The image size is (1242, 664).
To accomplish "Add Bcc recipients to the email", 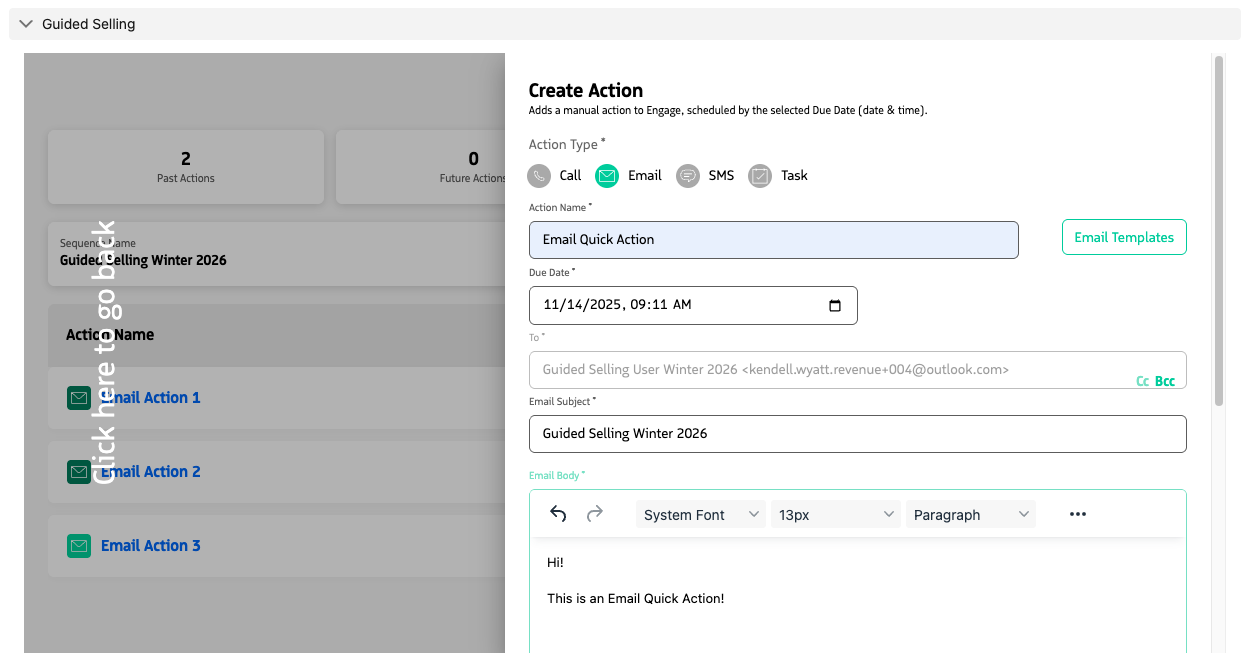I will (1163, 381).
